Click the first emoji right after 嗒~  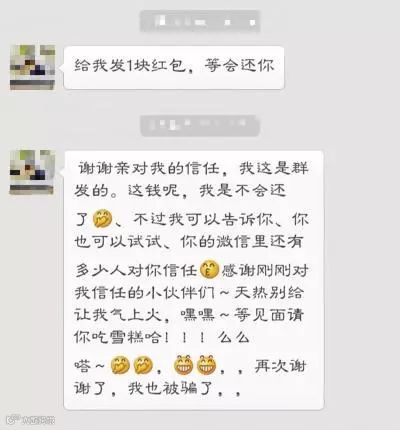point(120,366)
